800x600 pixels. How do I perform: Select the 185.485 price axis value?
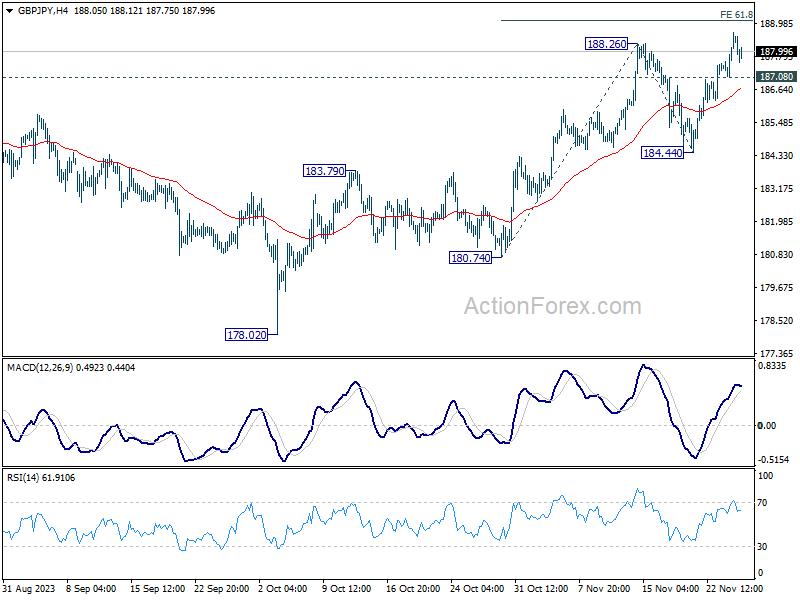pos(777,122)
